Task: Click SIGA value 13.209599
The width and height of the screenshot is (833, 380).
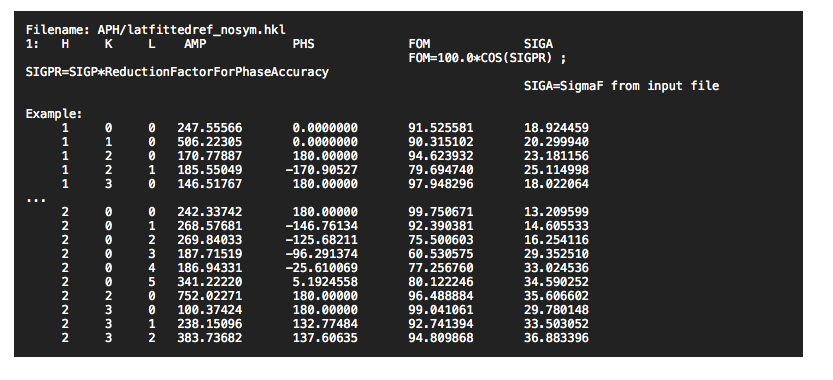Action: [x=556, y=212]
